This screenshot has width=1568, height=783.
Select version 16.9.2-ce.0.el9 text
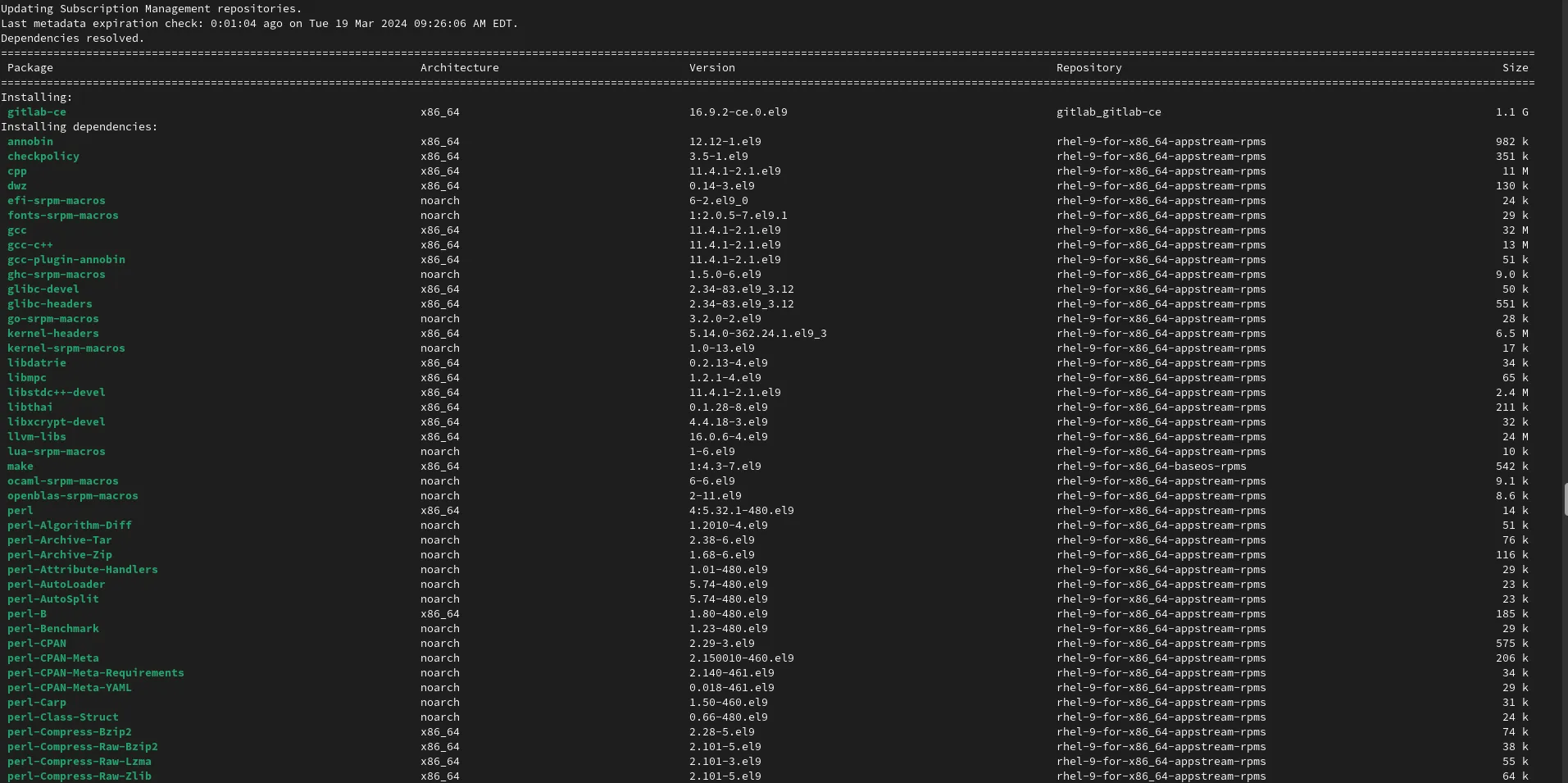point(739,112)
